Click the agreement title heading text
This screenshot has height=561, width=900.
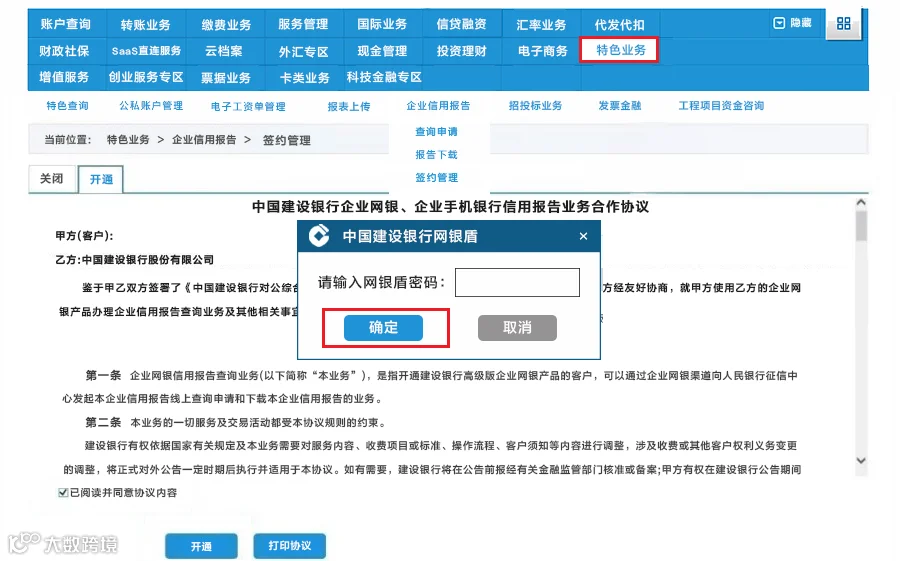click(x=451, y=207)
